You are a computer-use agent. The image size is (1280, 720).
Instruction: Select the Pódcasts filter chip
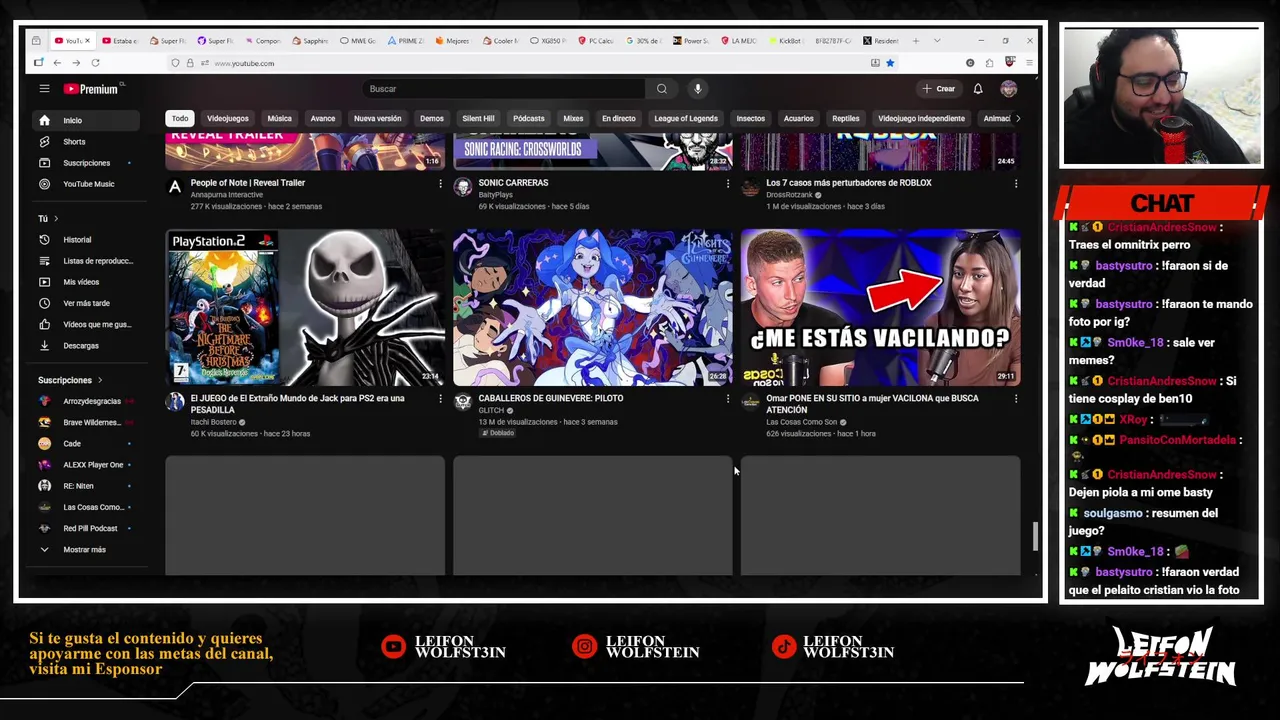[529, 118]
